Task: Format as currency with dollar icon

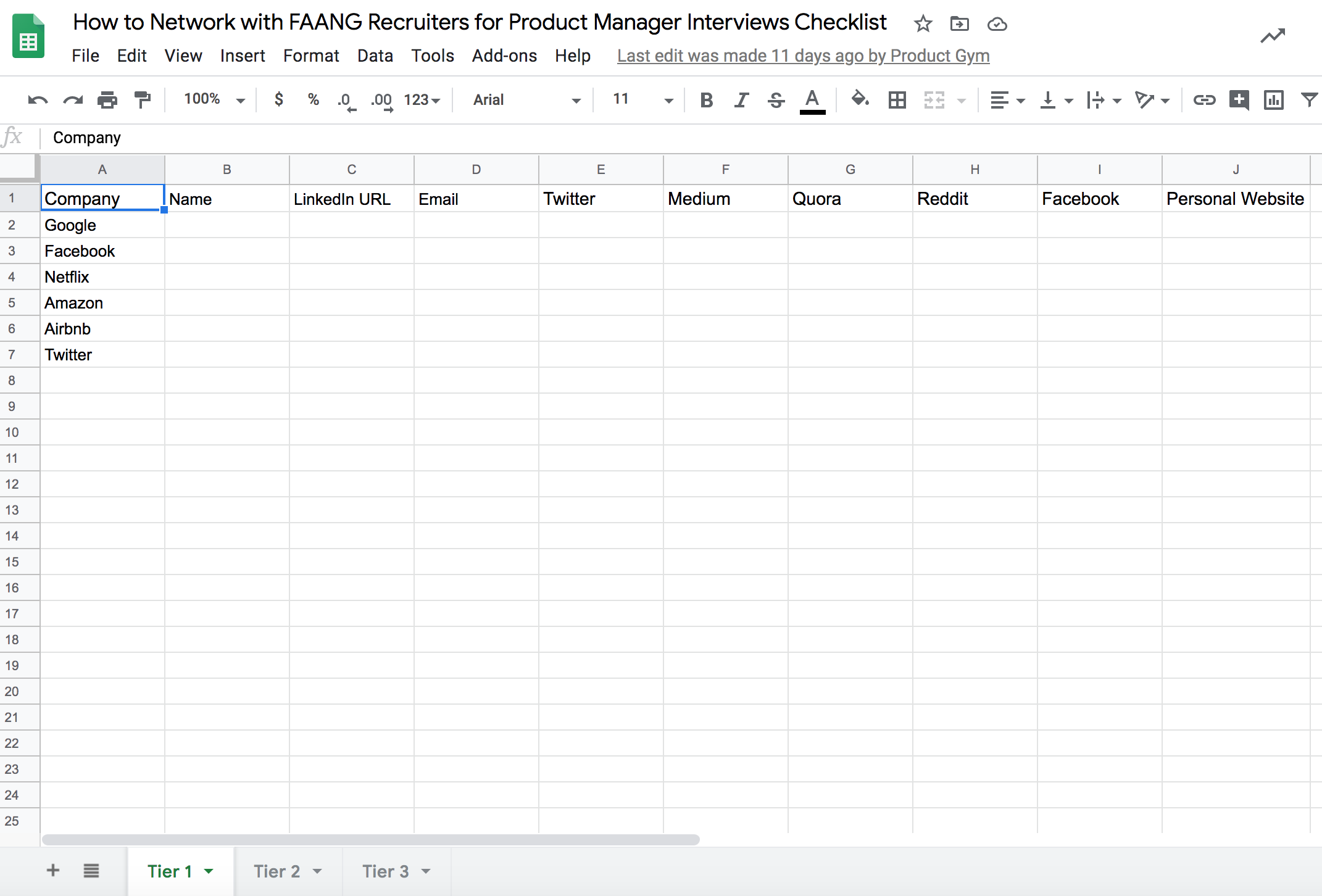Action: pyautogui.click(x=279, y=99)
